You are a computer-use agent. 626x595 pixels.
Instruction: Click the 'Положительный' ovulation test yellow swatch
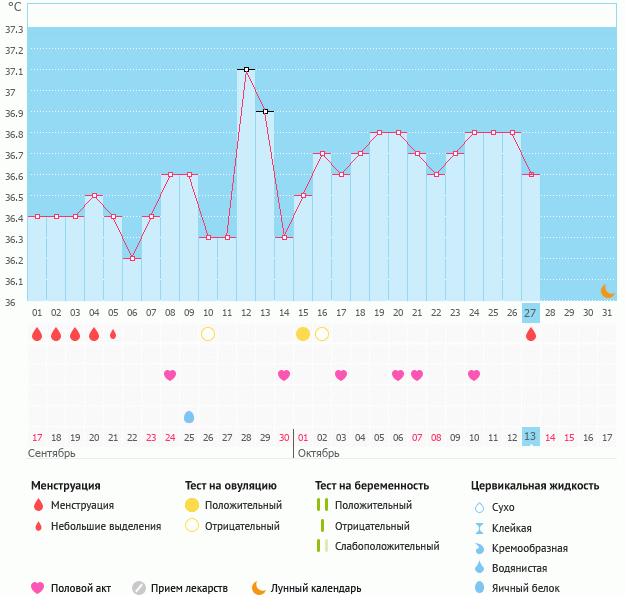[x=192, y=506]
